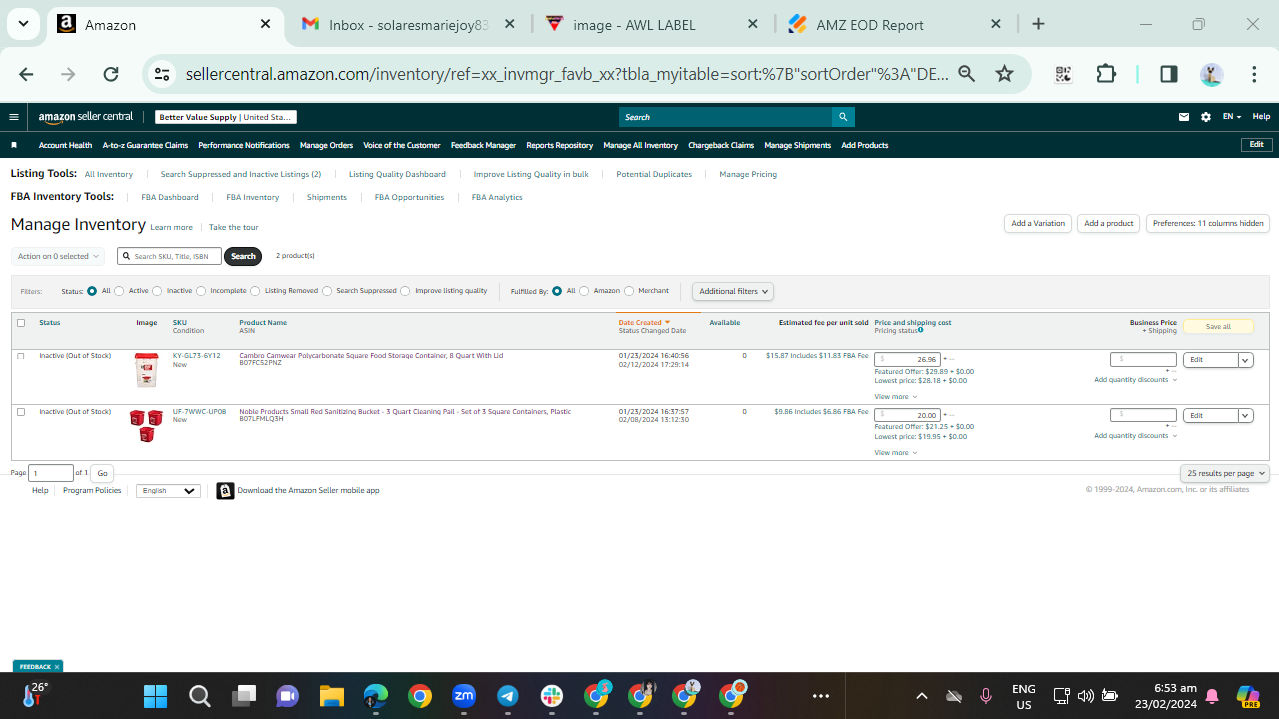Image resolution: width=1279 pixels, height=719 pixels.
Task: Click the QR code extension icon
Action: pyautogui.click(x=1063, y=74)
